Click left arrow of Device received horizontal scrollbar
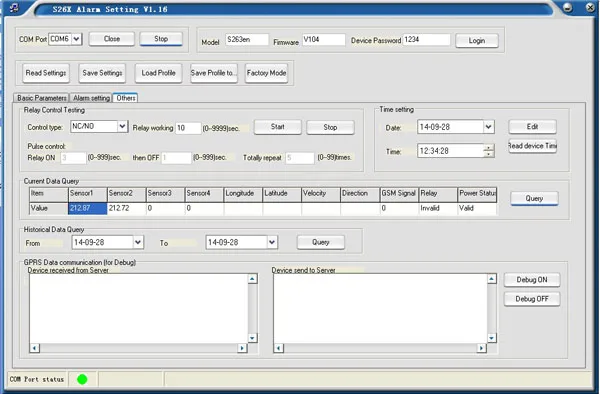 [34, 348]
